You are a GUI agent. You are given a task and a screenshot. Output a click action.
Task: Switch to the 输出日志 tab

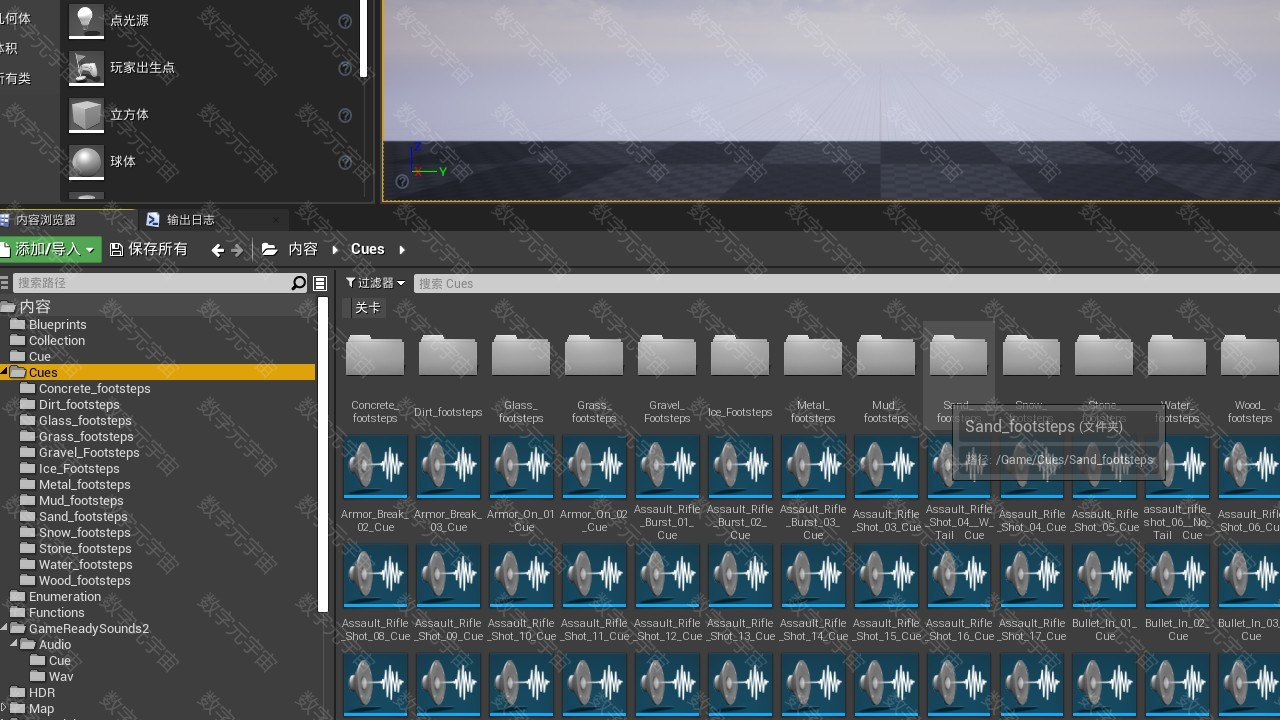click(x=189, y=220)
